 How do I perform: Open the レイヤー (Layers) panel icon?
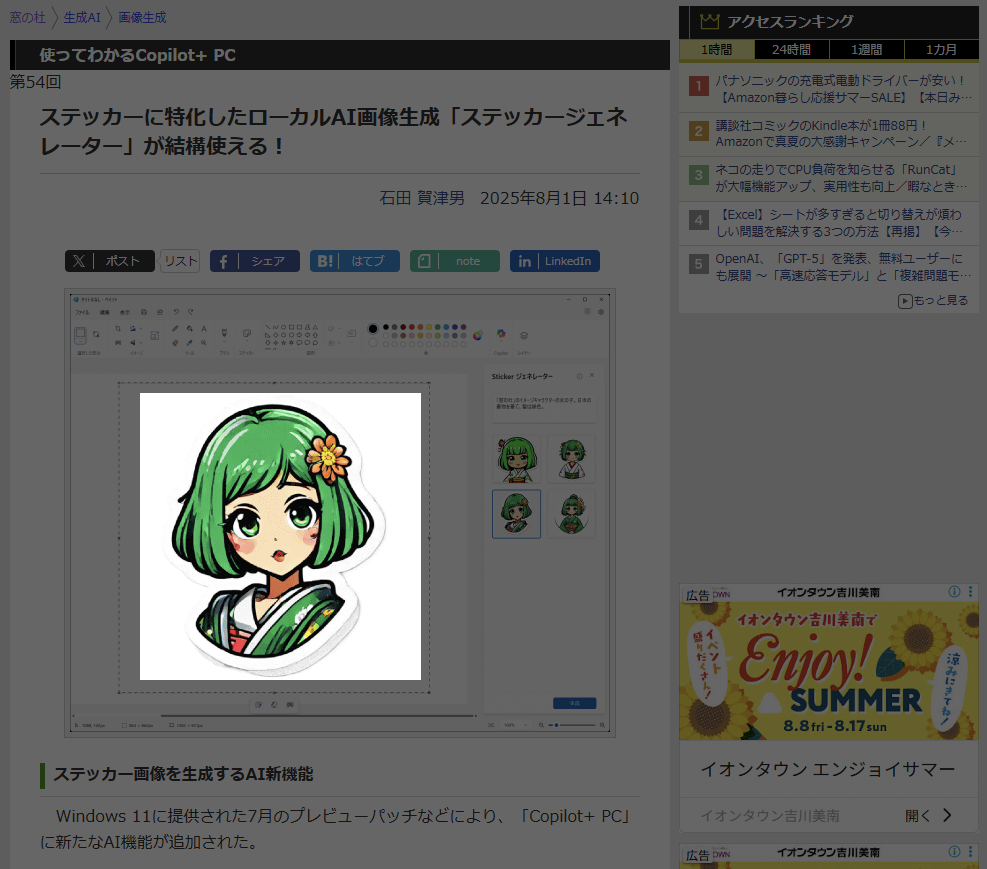[x=524, y=335]
